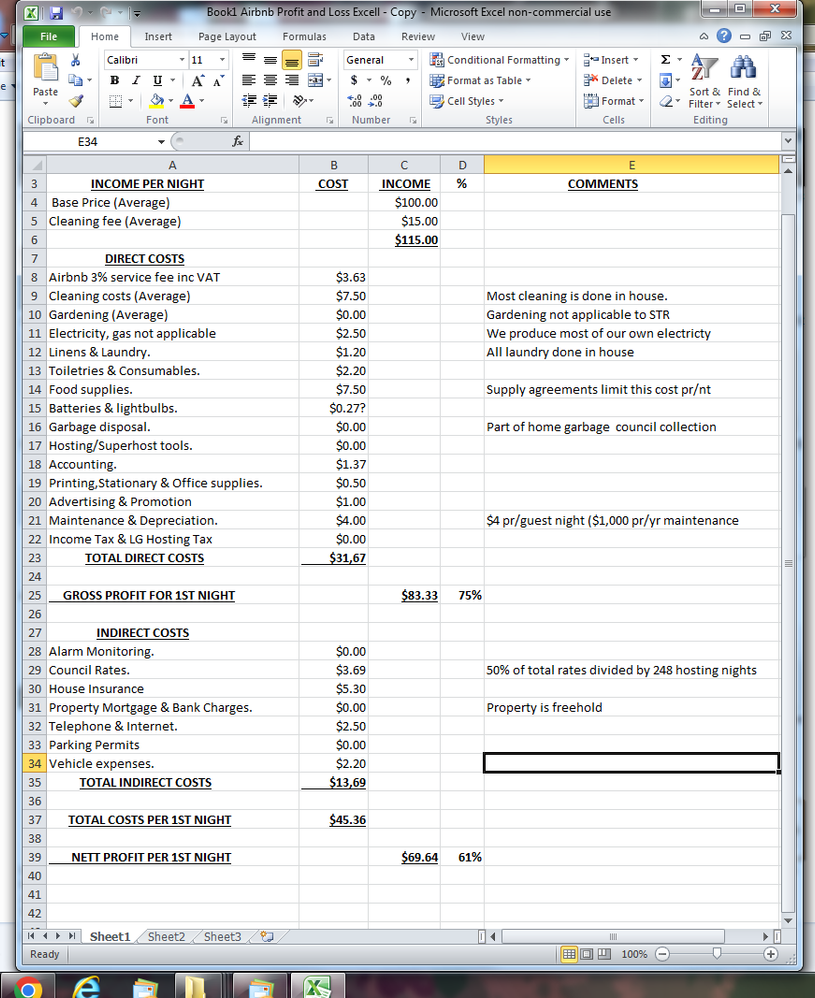This screenshot has height=998, width=815.
Task: Toggle Bold formatting
Action: [x=117, y=80]
